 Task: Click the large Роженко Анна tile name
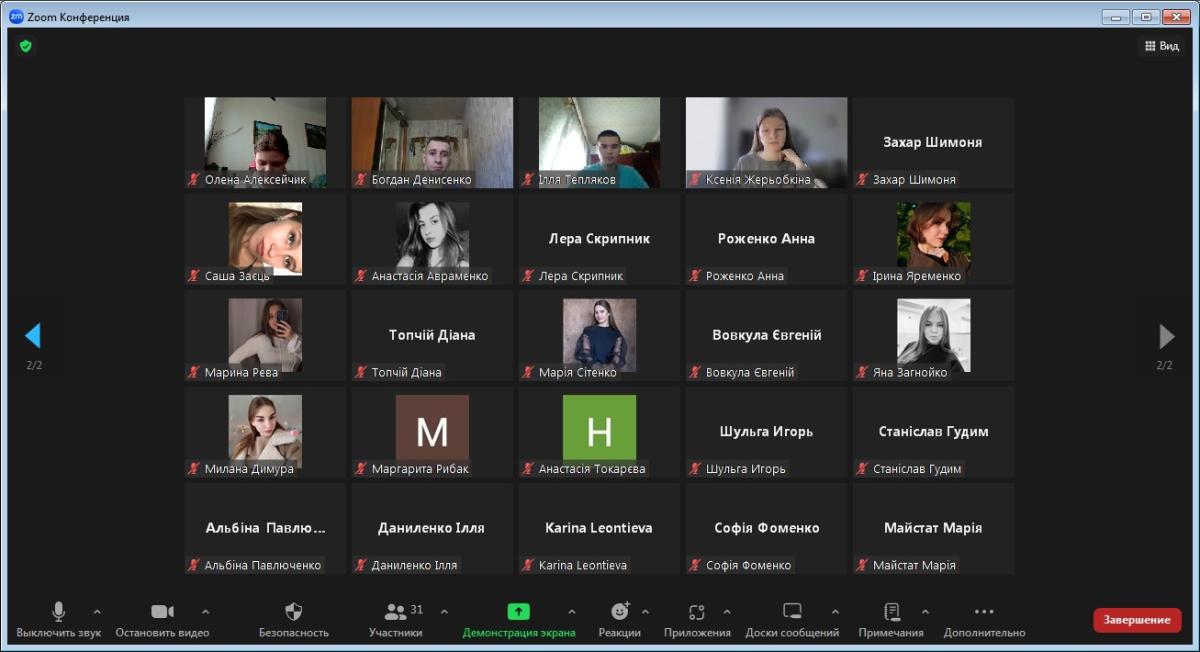766,239
